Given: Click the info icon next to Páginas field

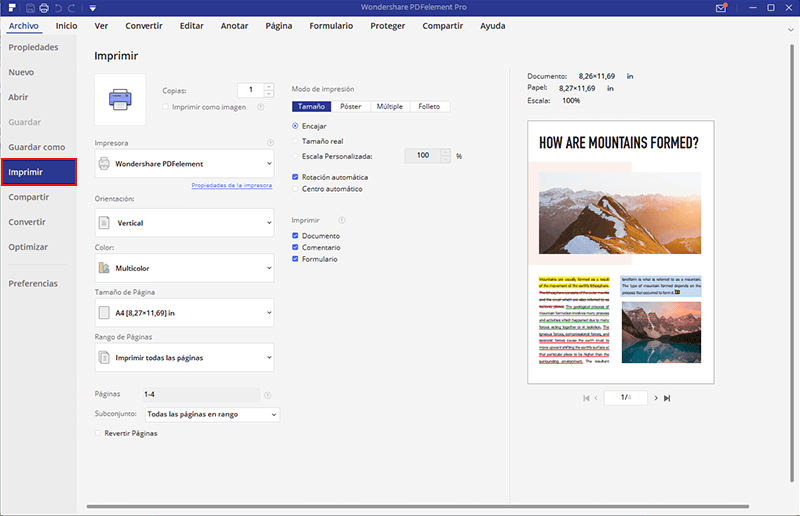Looking at the screenshot, I should click(268, 395).
